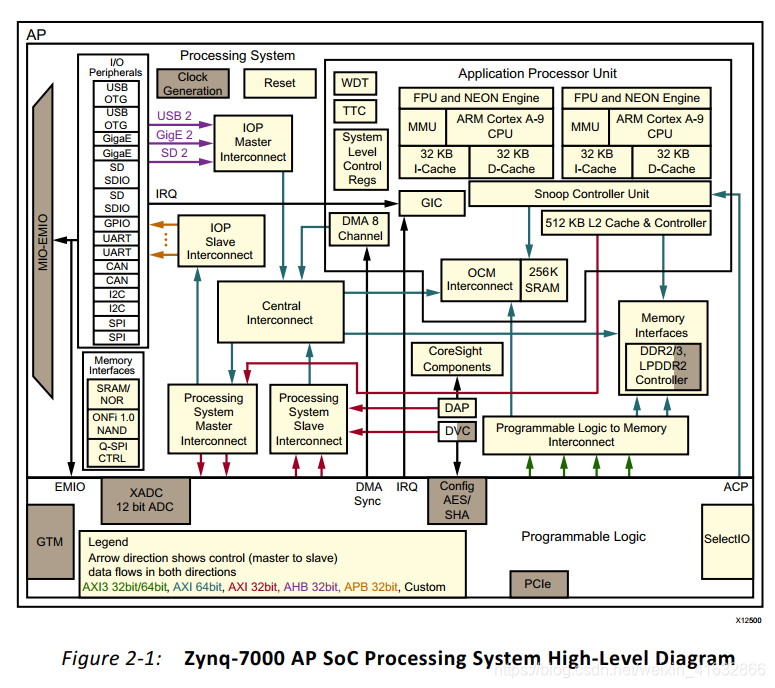Click the SelectIO block

(727, 541)
